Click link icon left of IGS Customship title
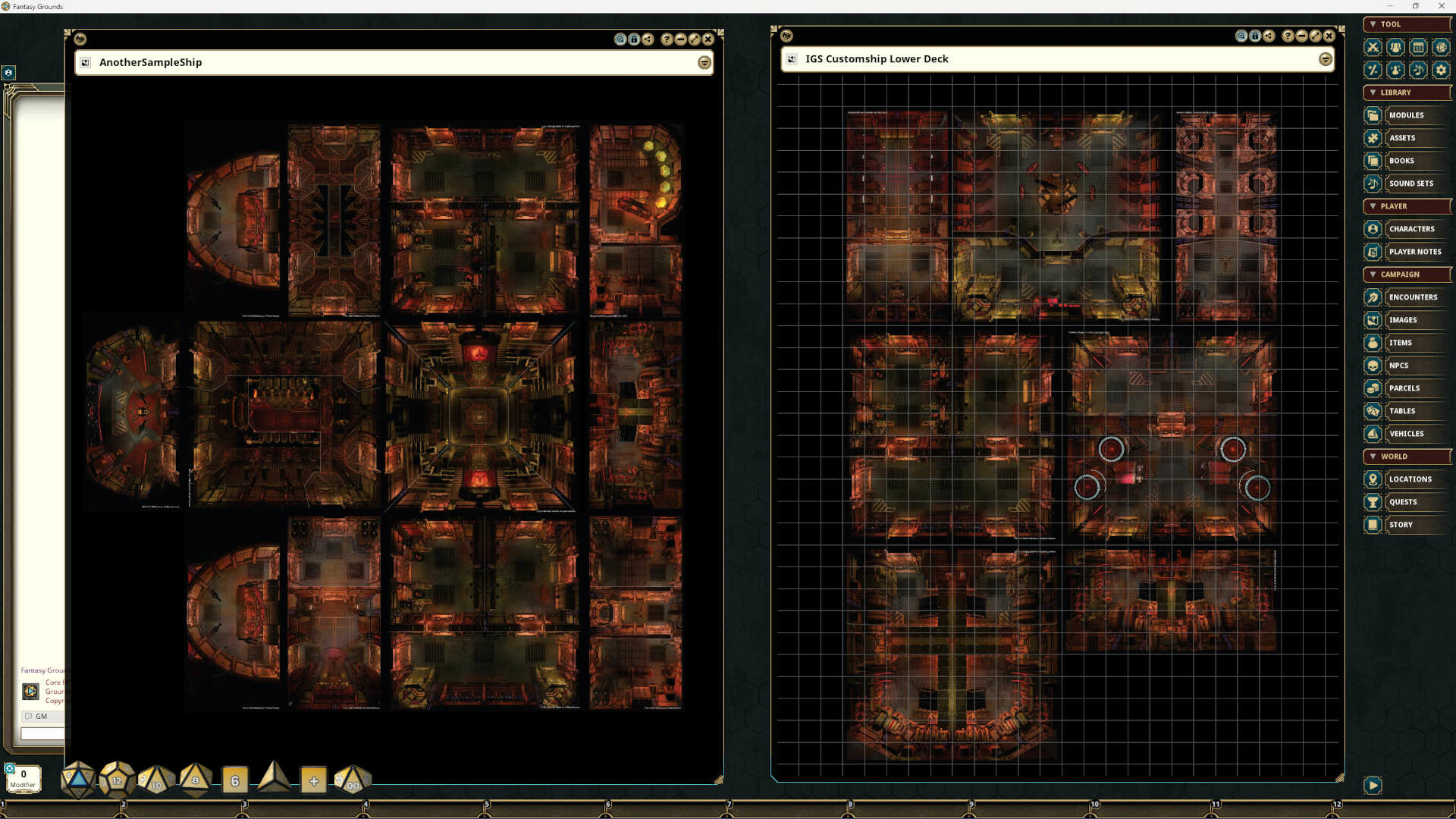The width and height of the screenshot is (1456, 819). pyautogui.click(x=792, y=59)
